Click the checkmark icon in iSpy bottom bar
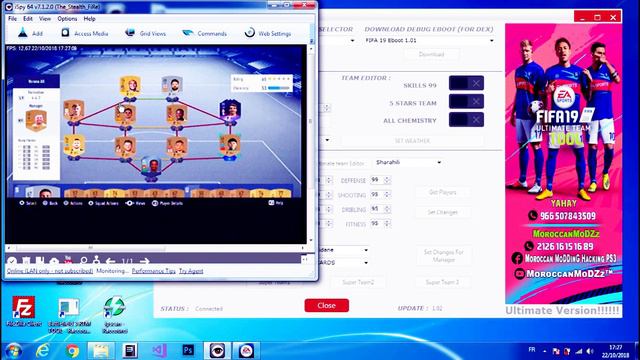 (12, 261)
